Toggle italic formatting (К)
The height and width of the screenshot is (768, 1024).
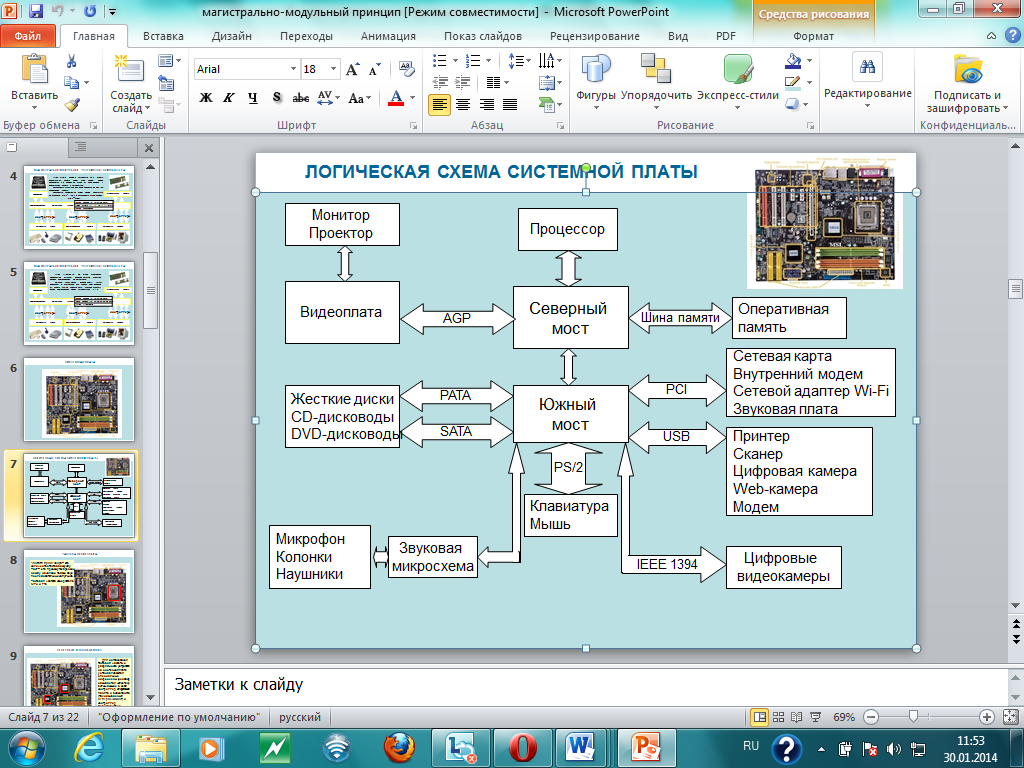click(229, 98)
